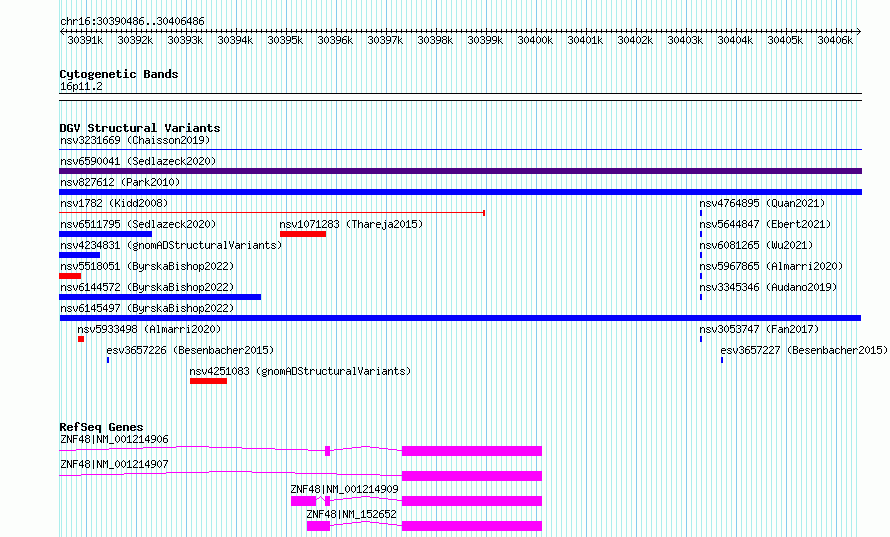This screenshot has height=537, width=890.
Task: Click transcript label ZNF48|NM_001214907
Action: [x=114, y=464]
